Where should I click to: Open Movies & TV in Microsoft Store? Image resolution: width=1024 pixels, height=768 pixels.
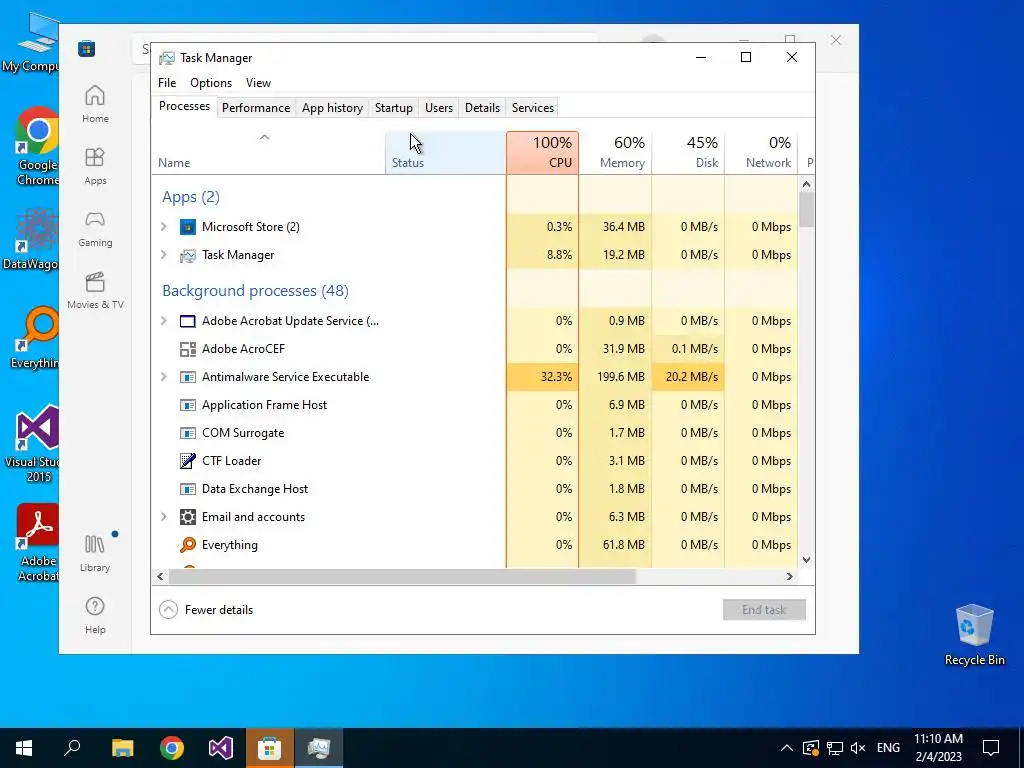(95, 290)
